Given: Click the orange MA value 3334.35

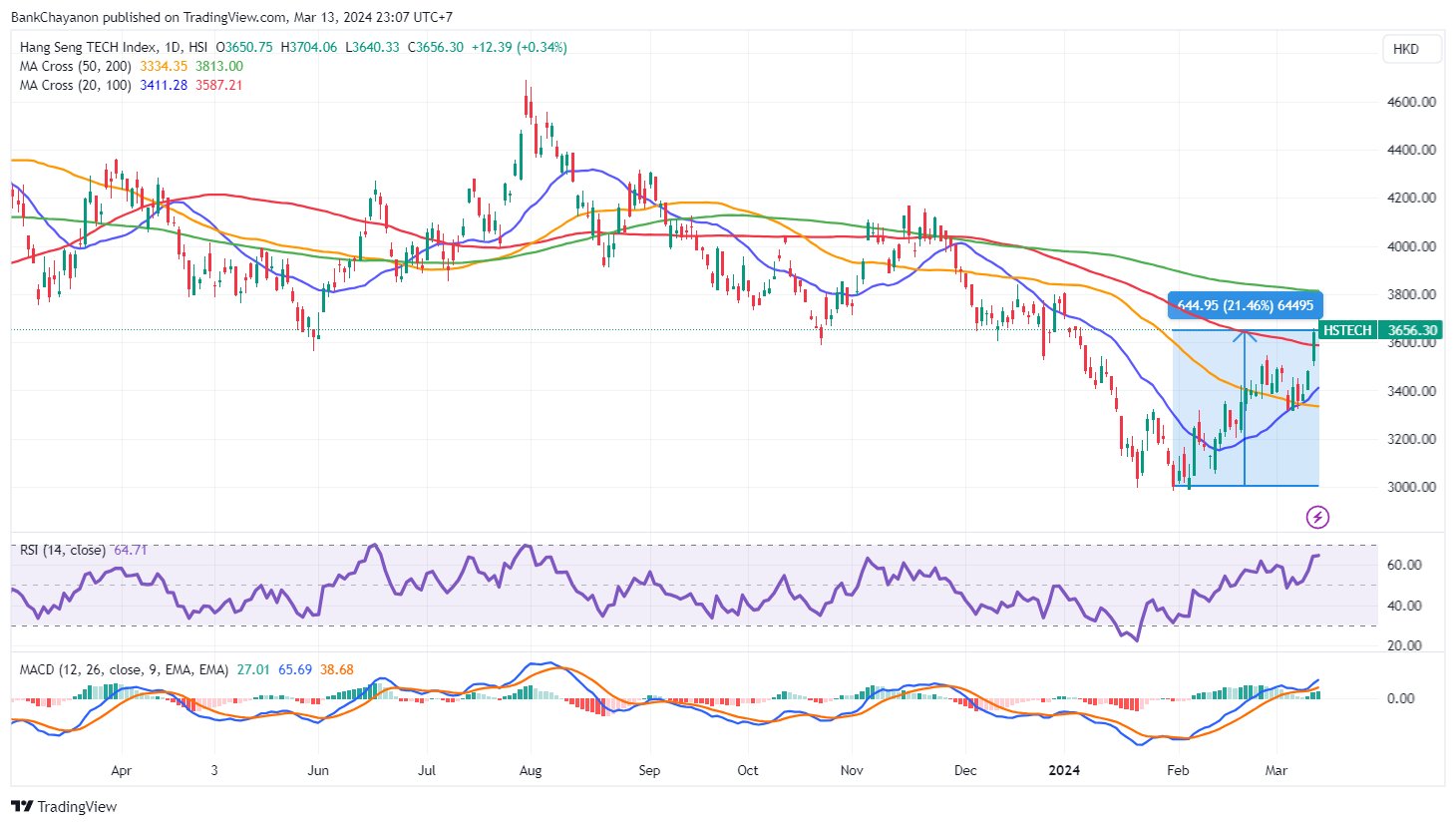Looking at the screenshot, I should [164, 66].
